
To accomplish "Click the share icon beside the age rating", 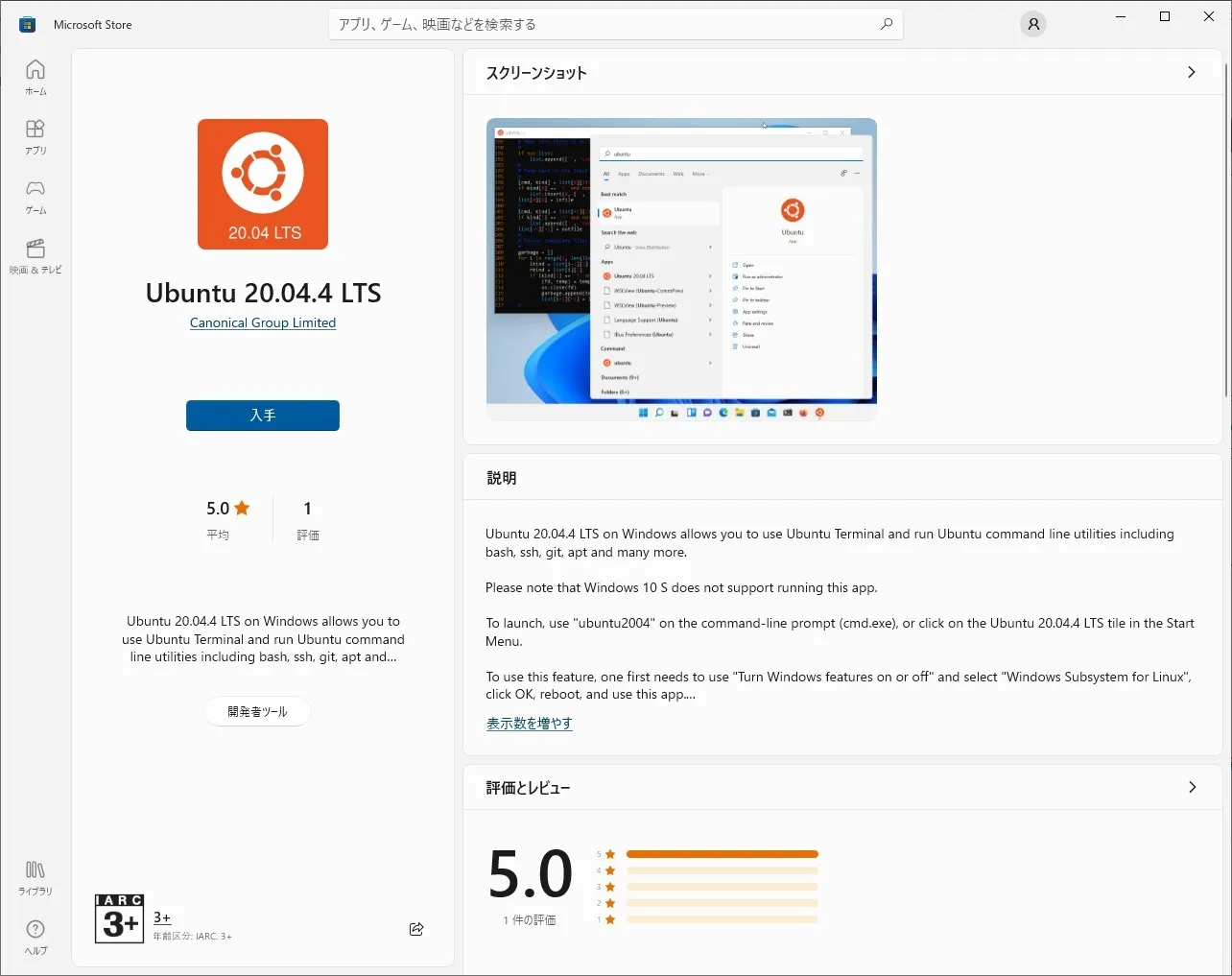I will click(x=416, y=929).
